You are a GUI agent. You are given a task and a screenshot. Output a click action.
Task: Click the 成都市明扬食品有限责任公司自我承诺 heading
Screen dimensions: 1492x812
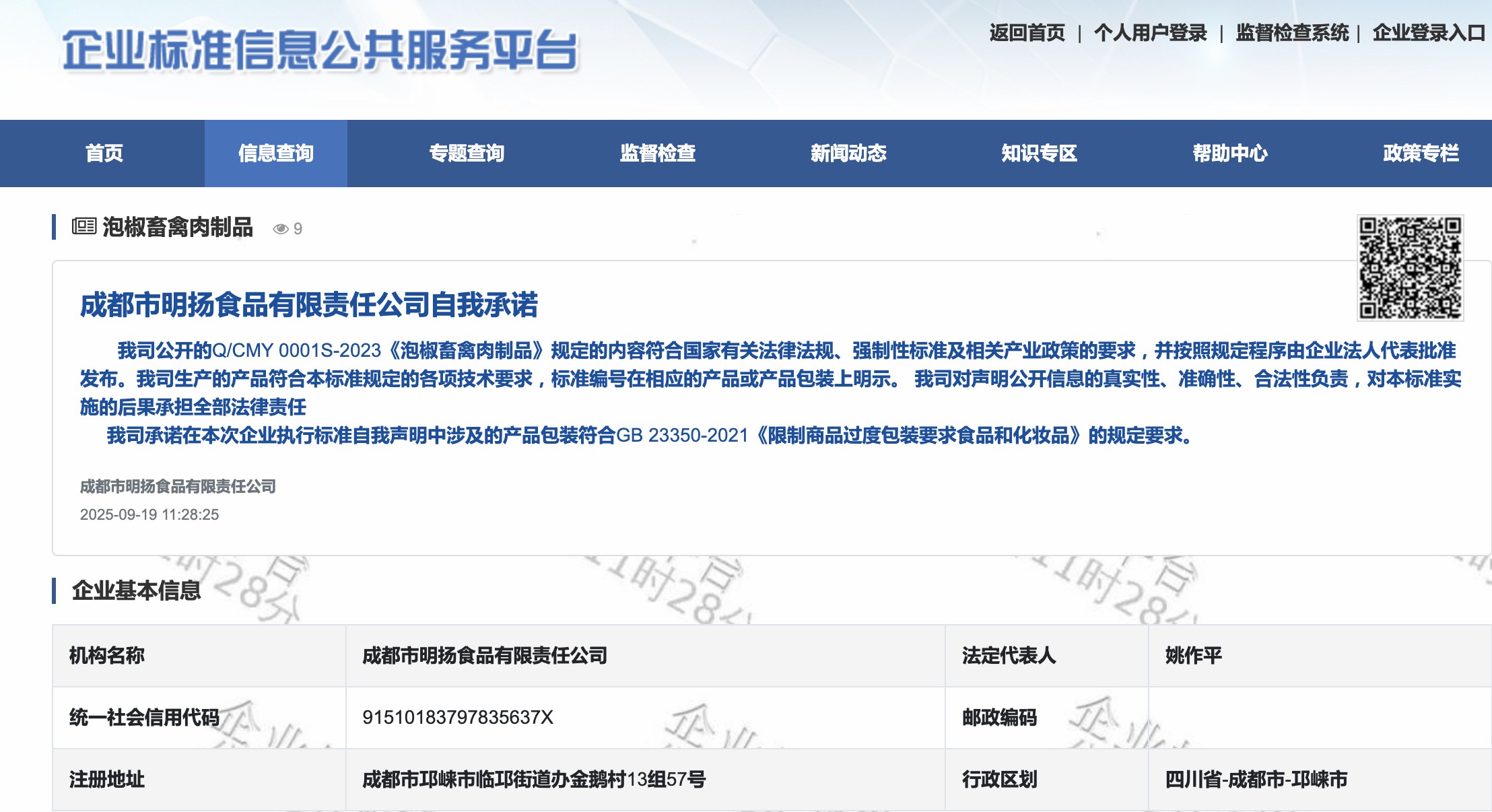(x=308, y=305)
